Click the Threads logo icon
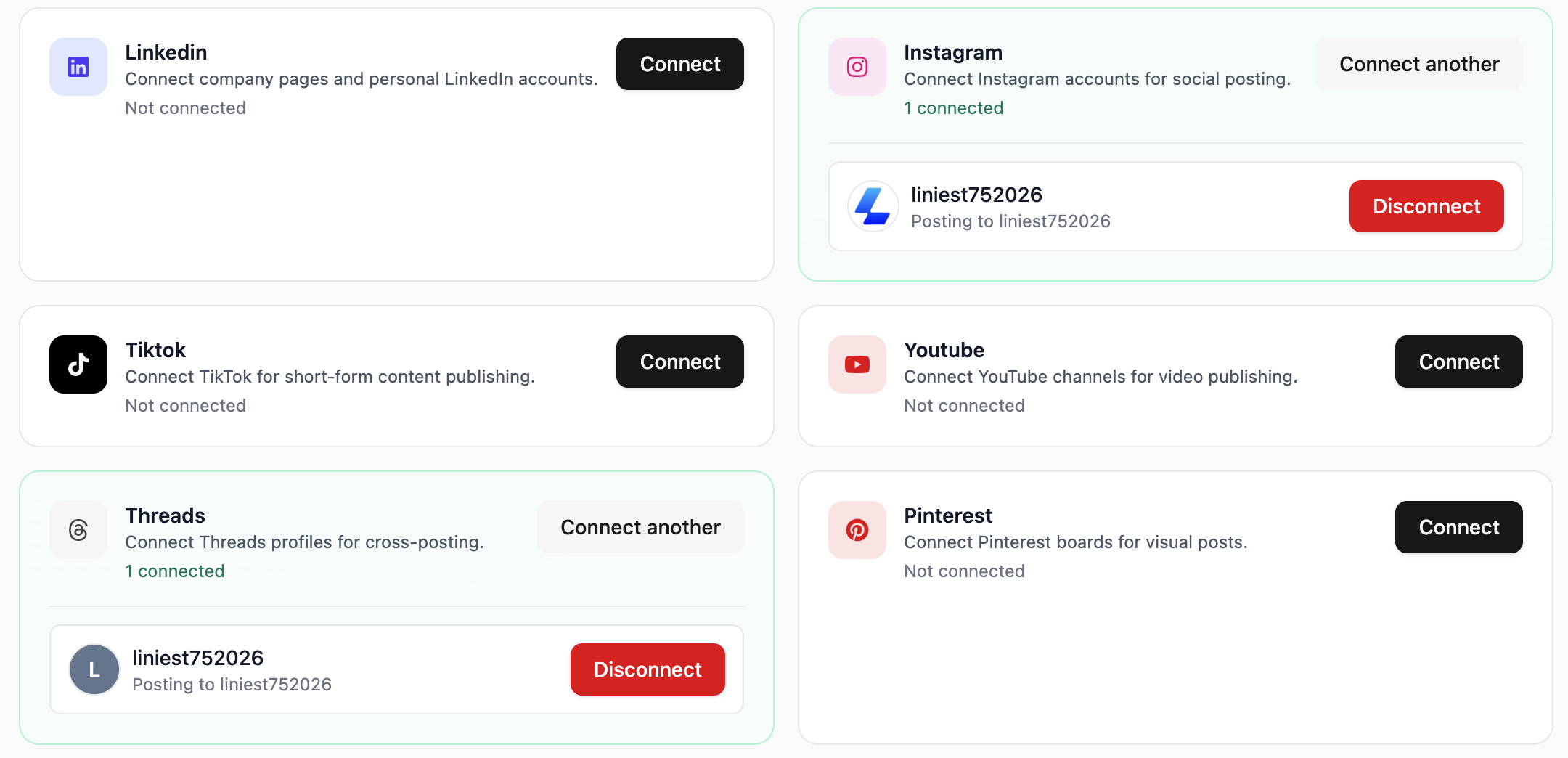 pos(78,530)
